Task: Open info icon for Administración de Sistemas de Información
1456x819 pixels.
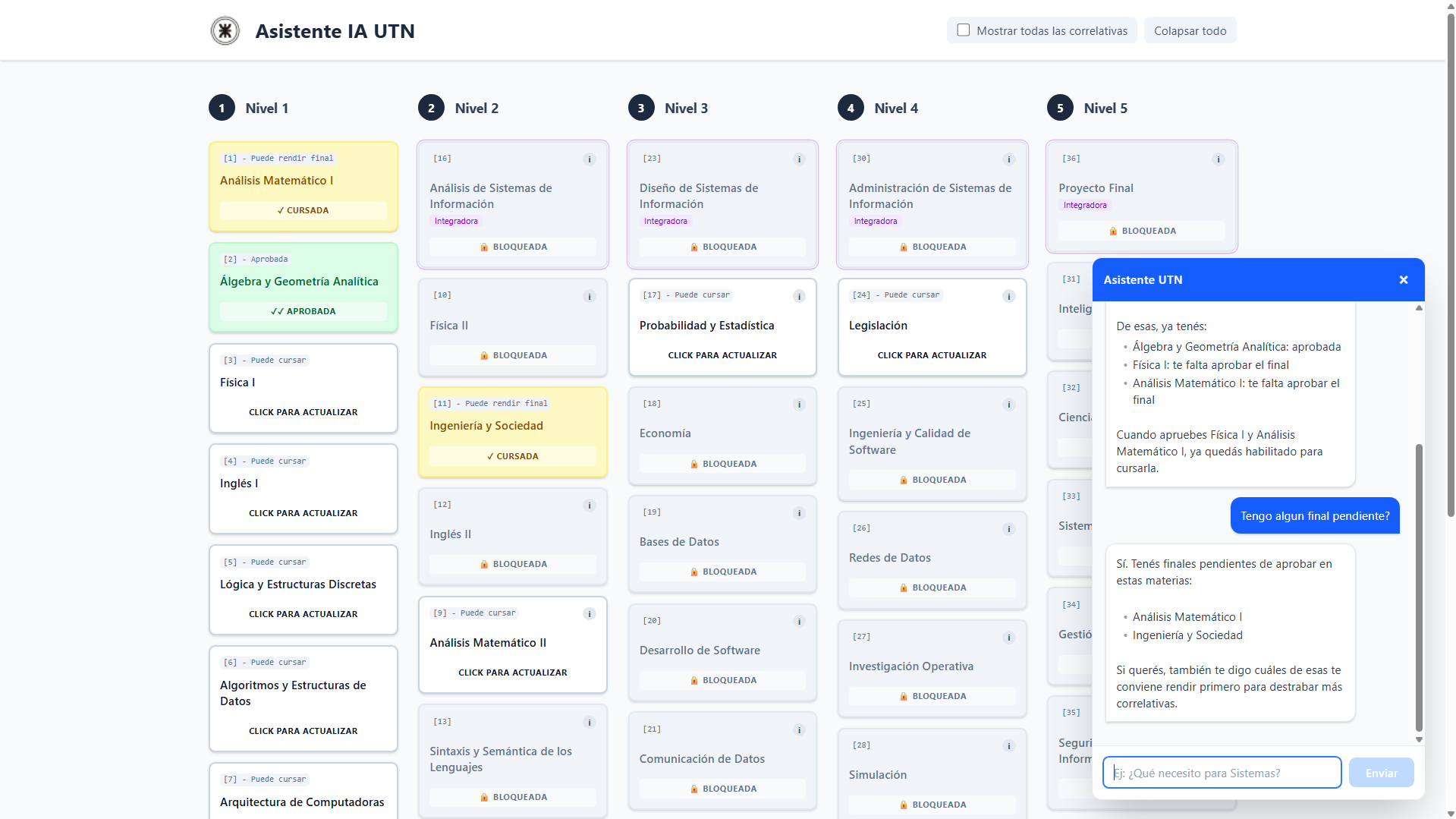Action: pyautogui.click(x=1009, y=159)
